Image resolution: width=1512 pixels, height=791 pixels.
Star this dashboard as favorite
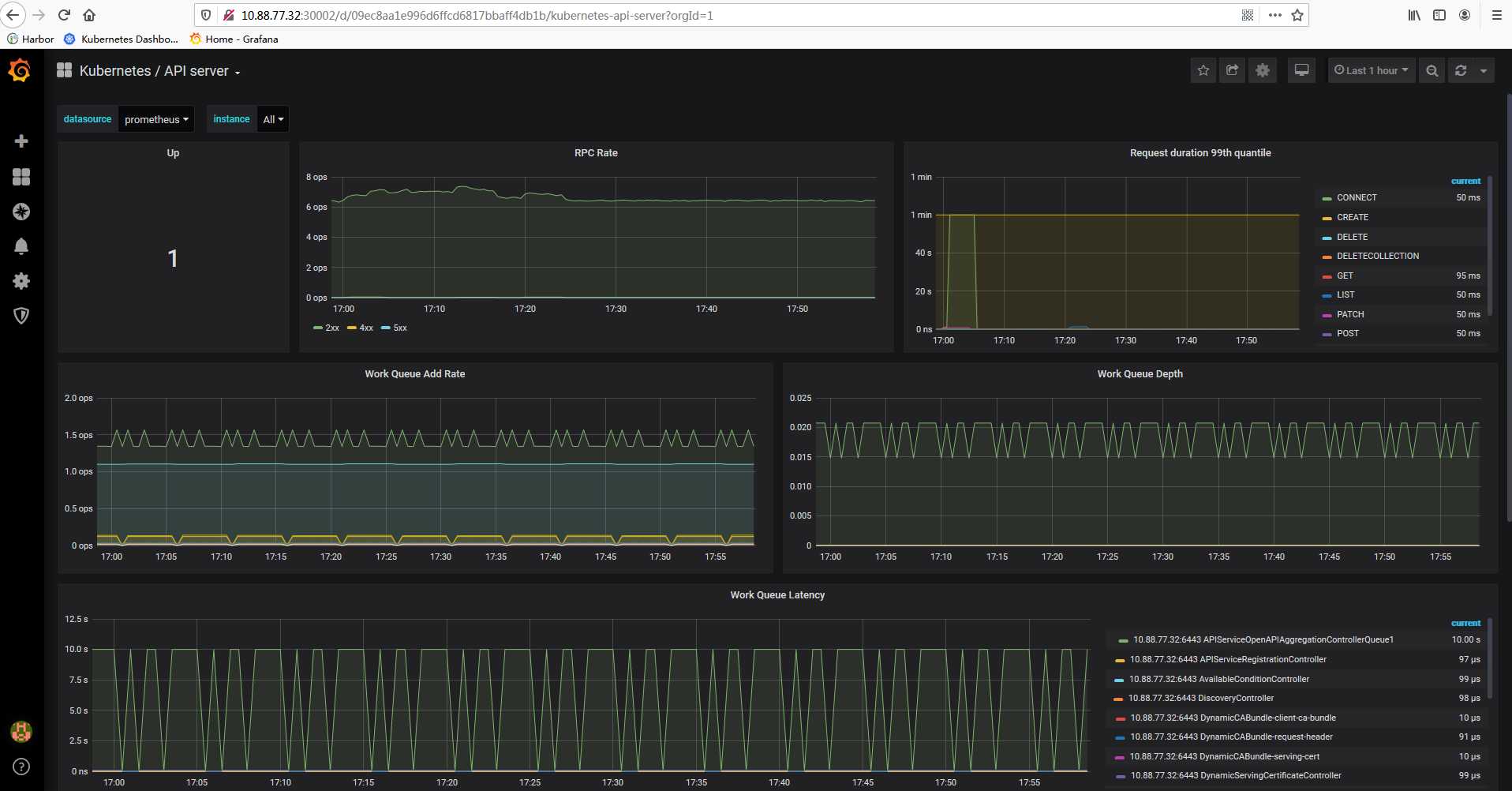(1203, 70)
